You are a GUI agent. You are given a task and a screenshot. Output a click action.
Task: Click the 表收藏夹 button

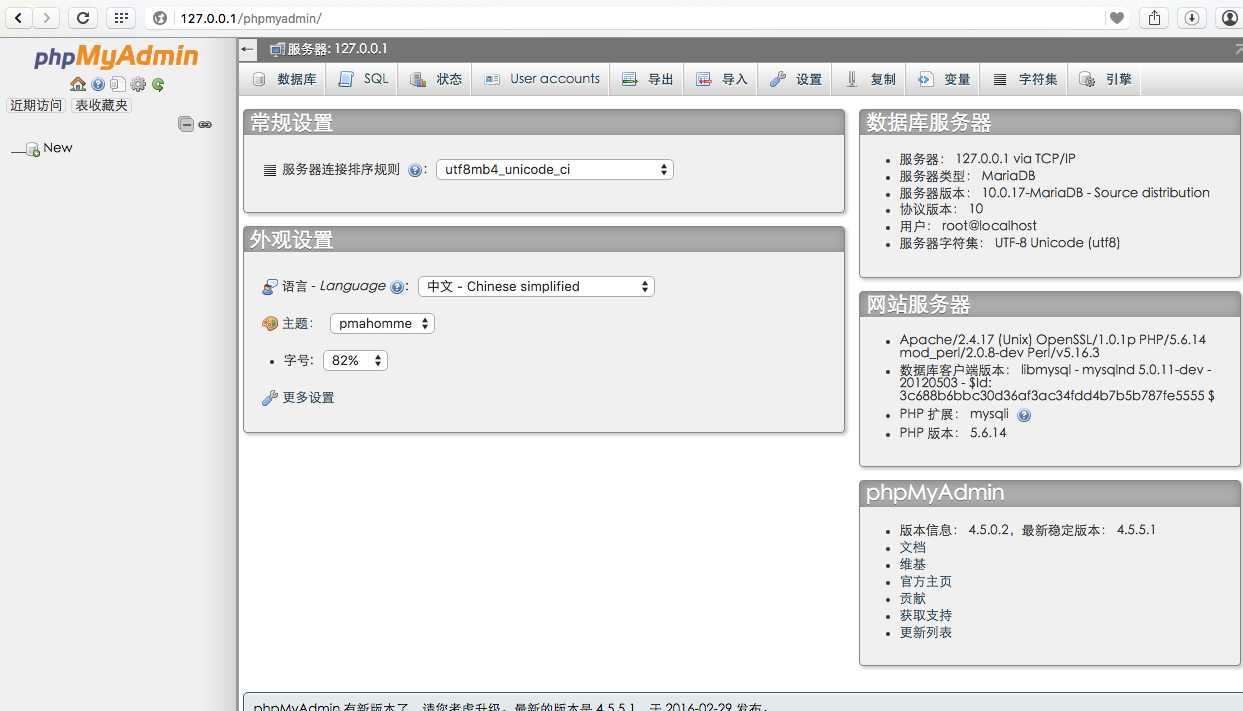(101, 105)
